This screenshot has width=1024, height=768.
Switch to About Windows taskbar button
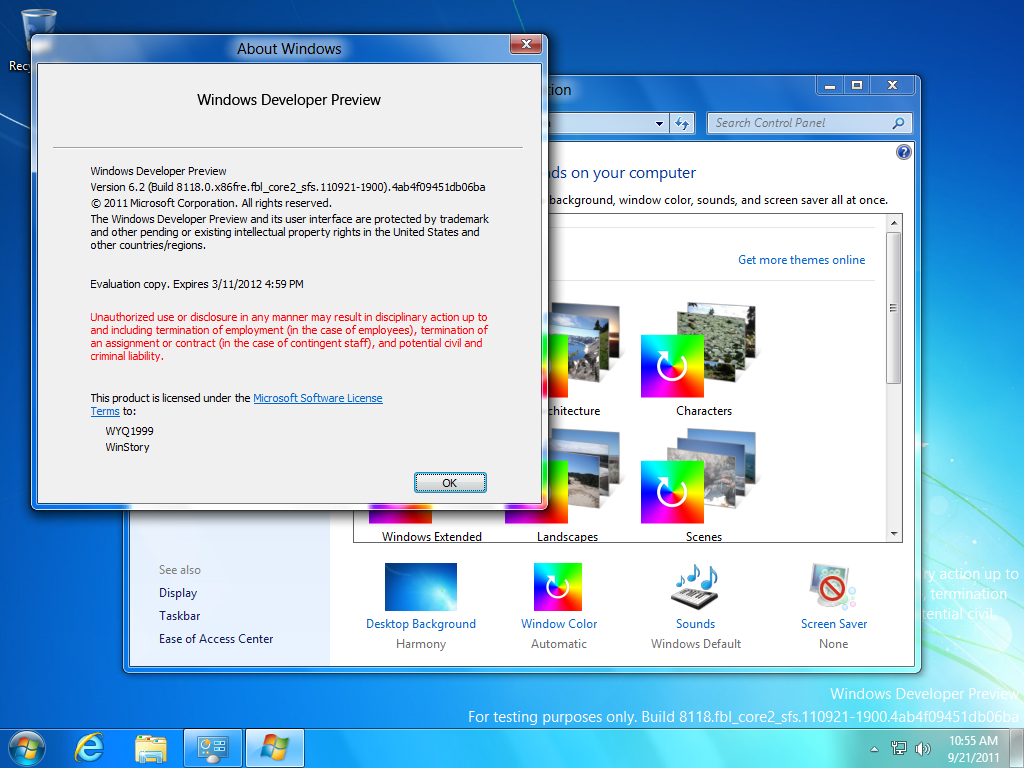(275, 748)
